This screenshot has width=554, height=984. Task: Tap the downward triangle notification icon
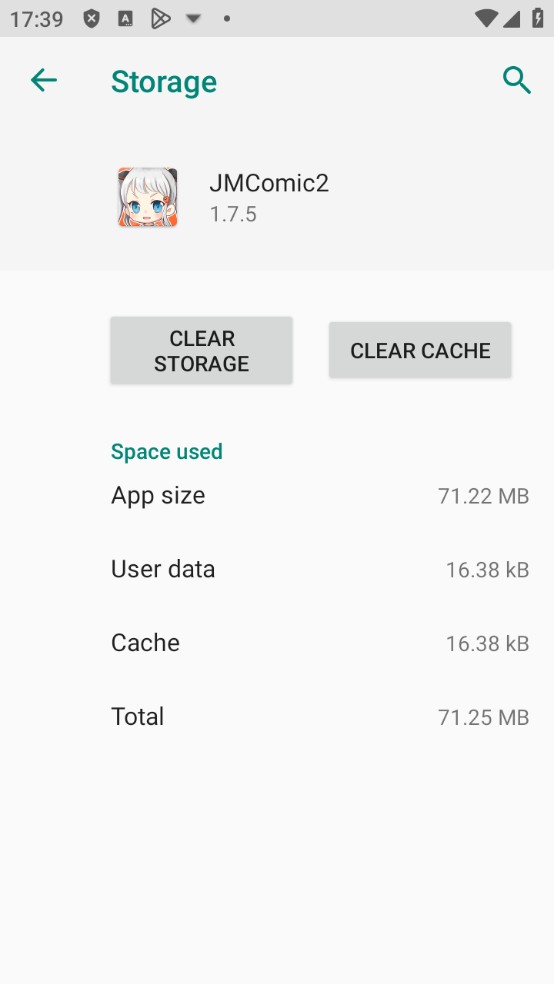click(x=194, y=19)
